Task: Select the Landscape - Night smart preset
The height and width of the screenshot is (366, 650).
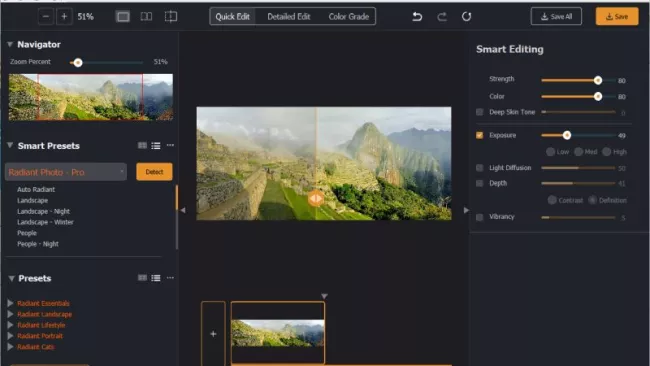Action: (44, 211)
